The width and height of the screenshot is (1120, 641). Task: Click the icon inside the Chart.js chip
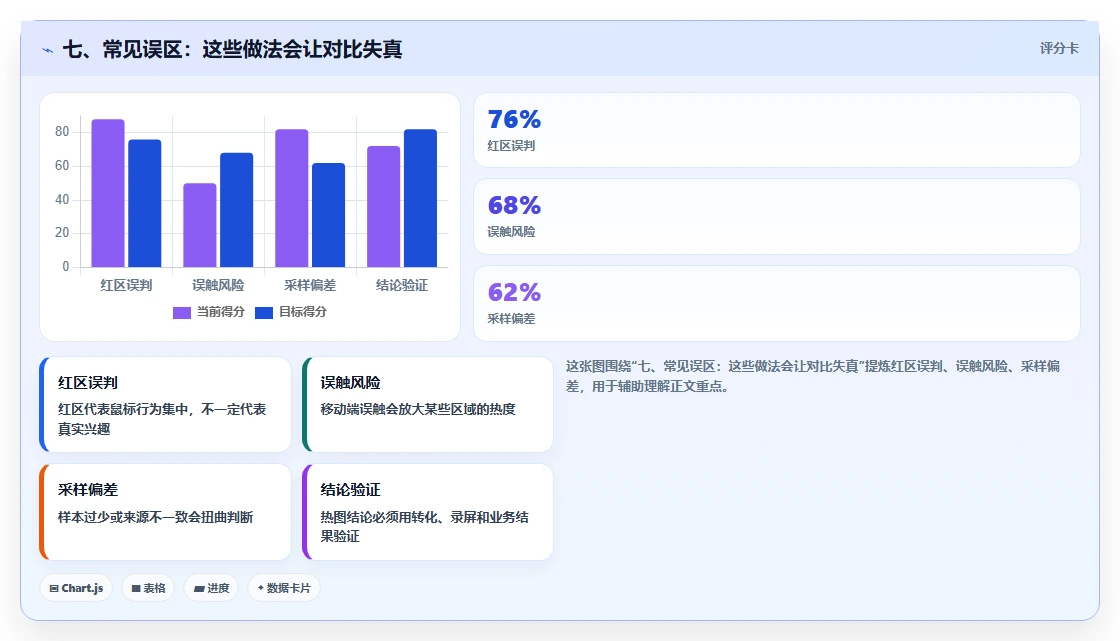click(54, 589)
